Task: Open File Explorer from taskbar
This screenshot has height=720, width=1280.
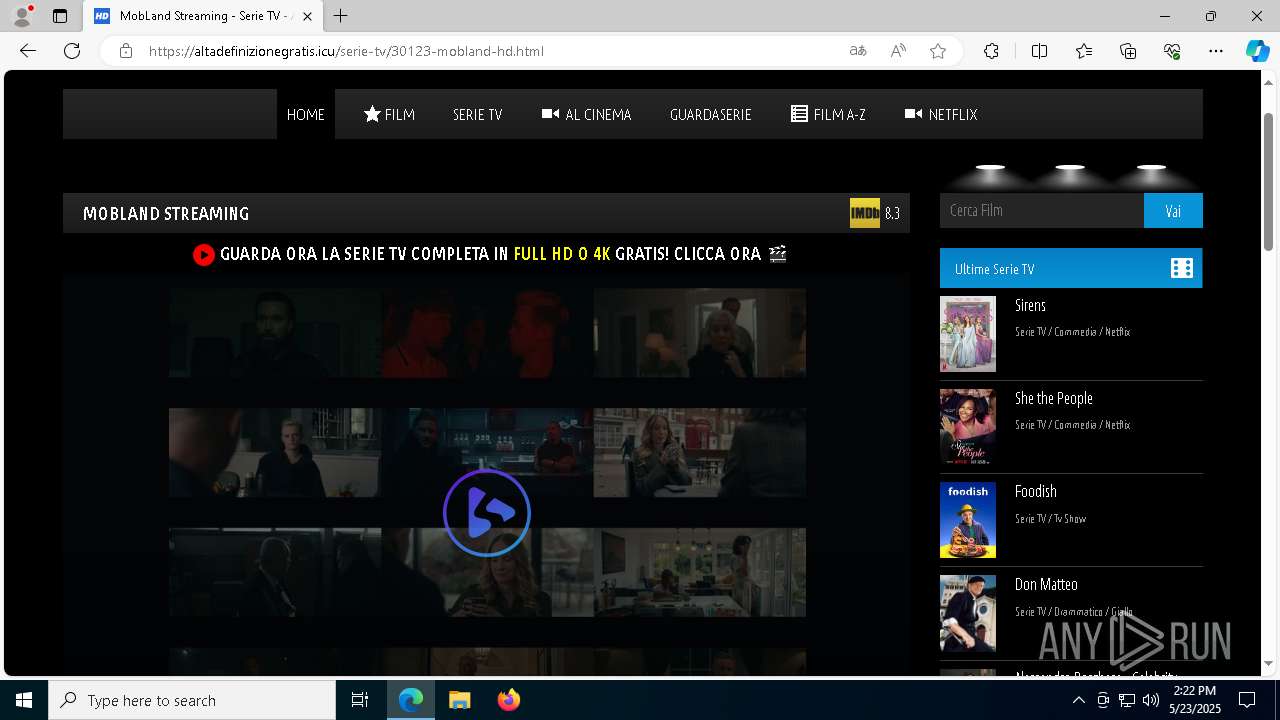Action: tap(459, 700)
